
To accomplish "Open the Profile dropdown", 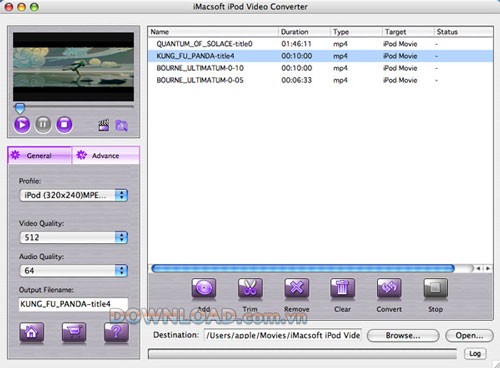I will click(x=73, y=195).
